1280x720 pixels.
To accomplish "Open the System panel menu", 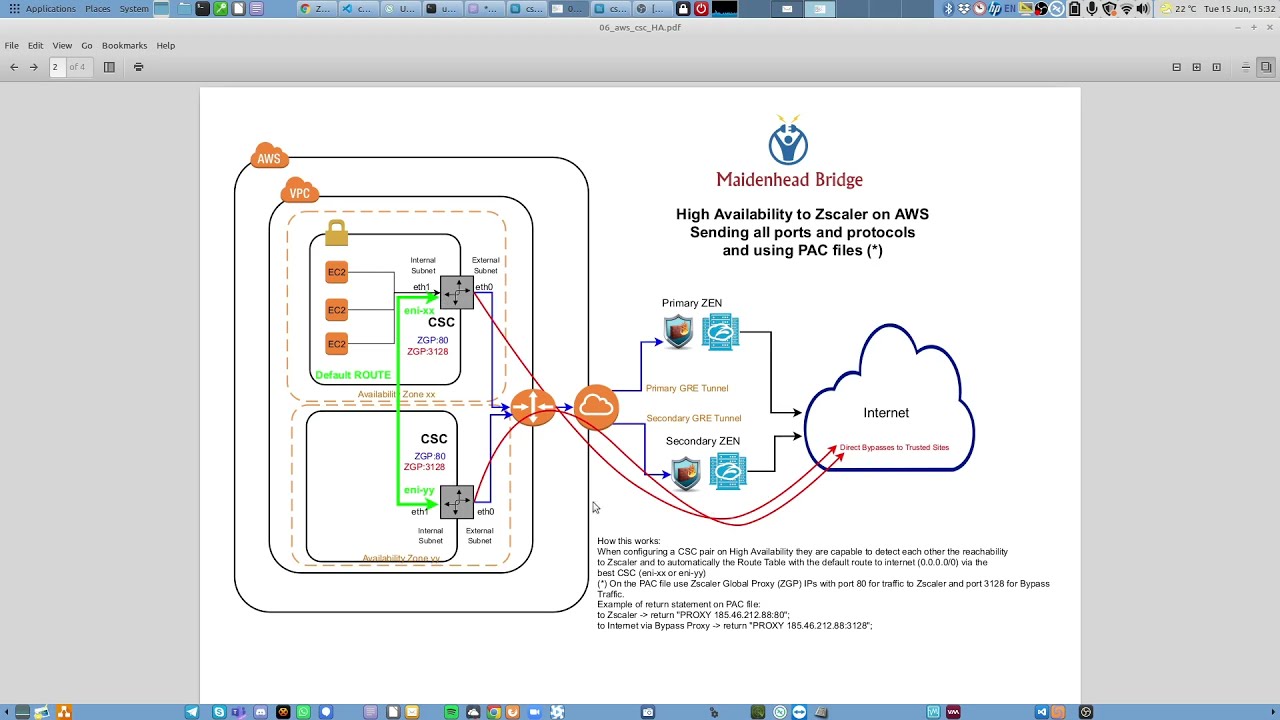I will (x=134, y=9).
